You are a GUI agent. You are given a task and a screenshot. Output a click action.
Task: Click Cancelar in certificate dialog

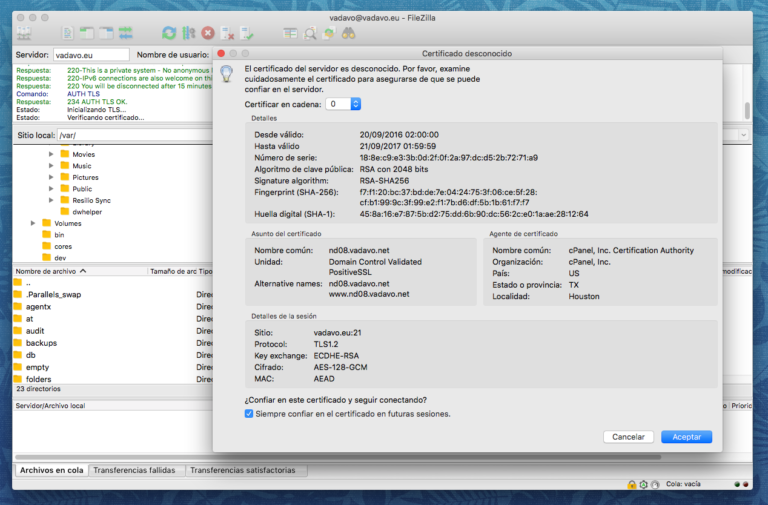(x=628, y=437)
